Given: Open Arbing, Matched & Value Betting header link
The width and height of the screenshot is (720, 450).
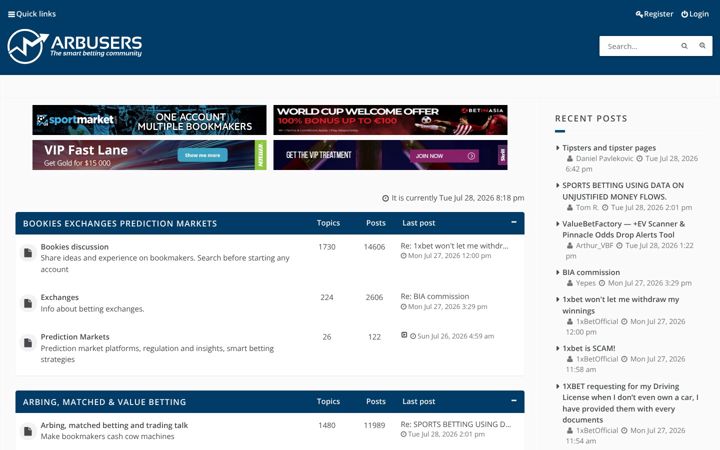Looking at the screenshot, I should click(105, 402).
